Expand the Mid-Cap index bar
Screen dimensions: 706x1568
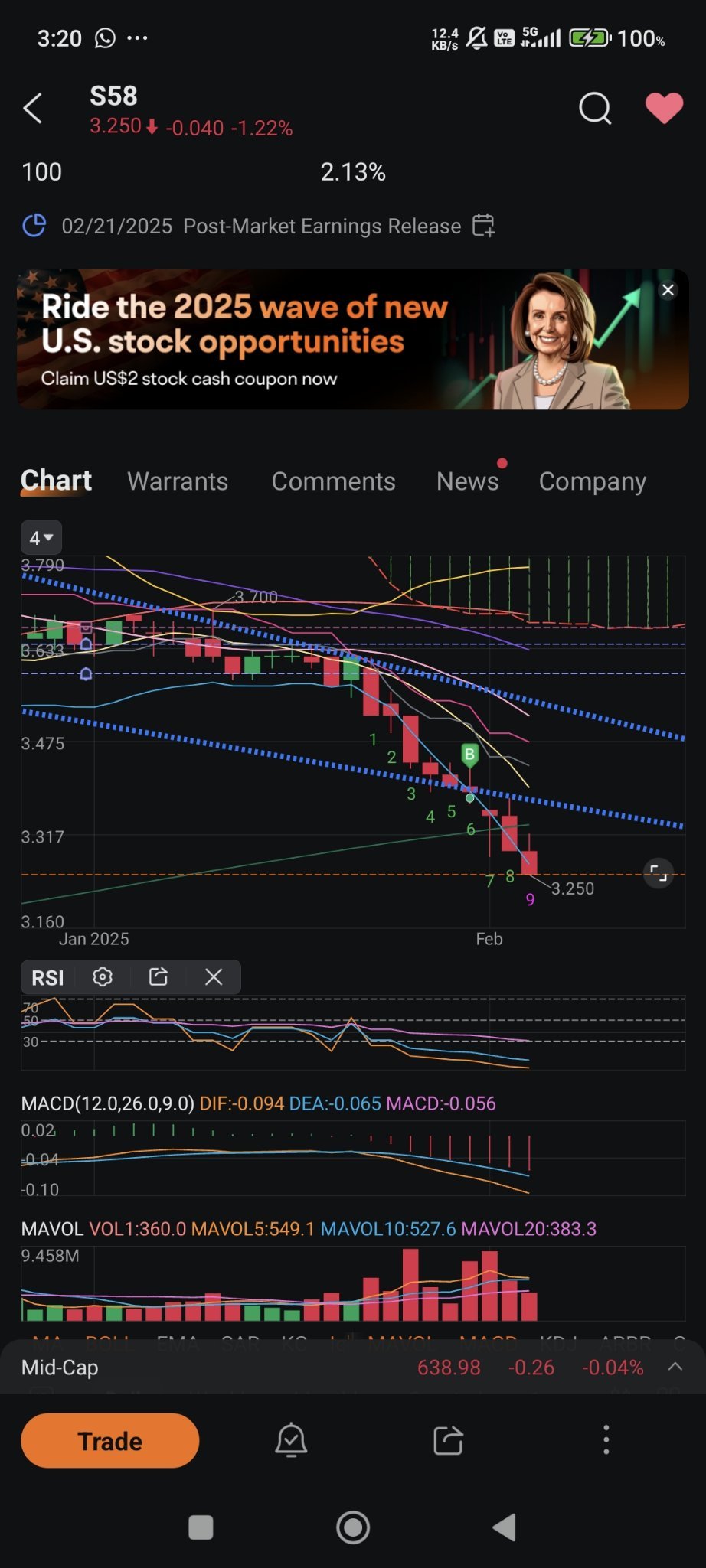point(675,1367)
